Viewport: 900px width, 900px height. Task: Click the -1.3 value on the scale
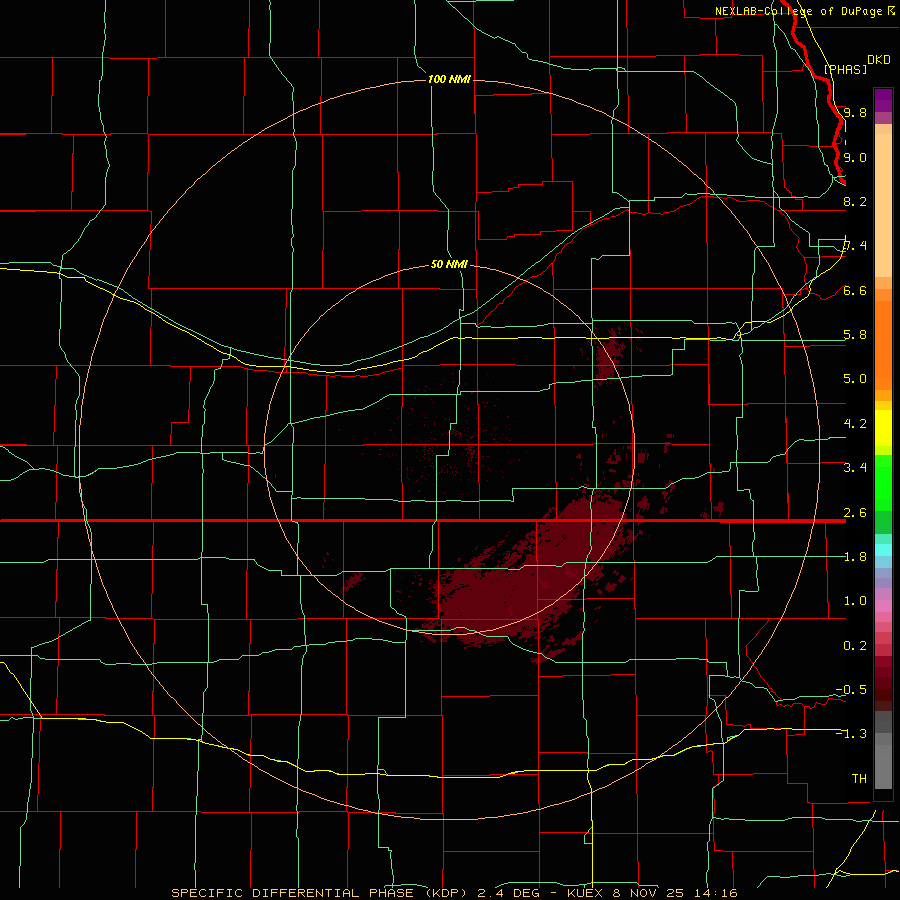pyautogui.click(x=851, y=734)
